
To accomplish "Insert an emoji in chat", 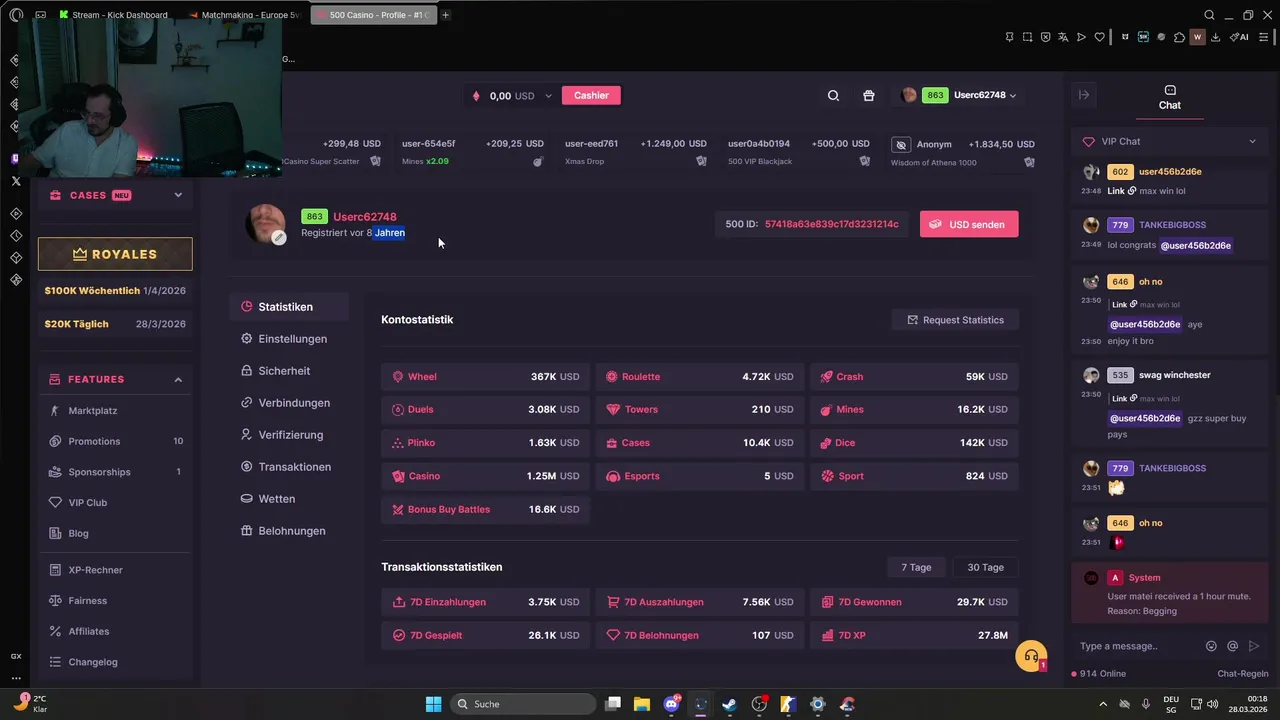I will coord(1211,646).
